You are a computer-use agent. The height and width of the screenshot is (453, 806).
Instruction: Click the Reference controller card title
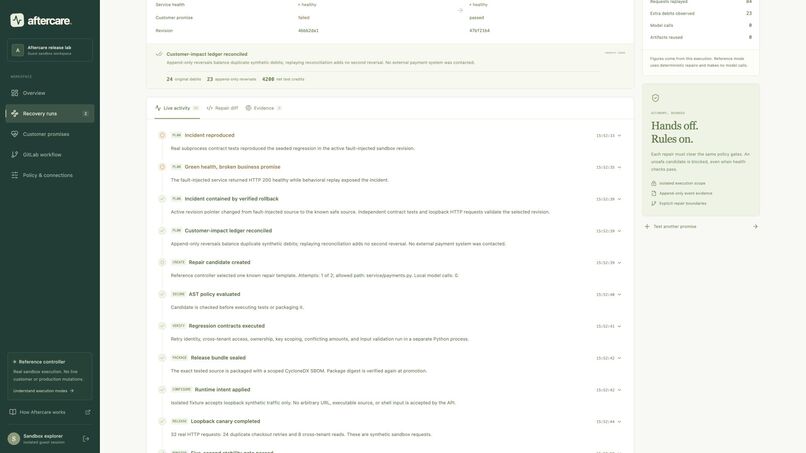point(42,362)
